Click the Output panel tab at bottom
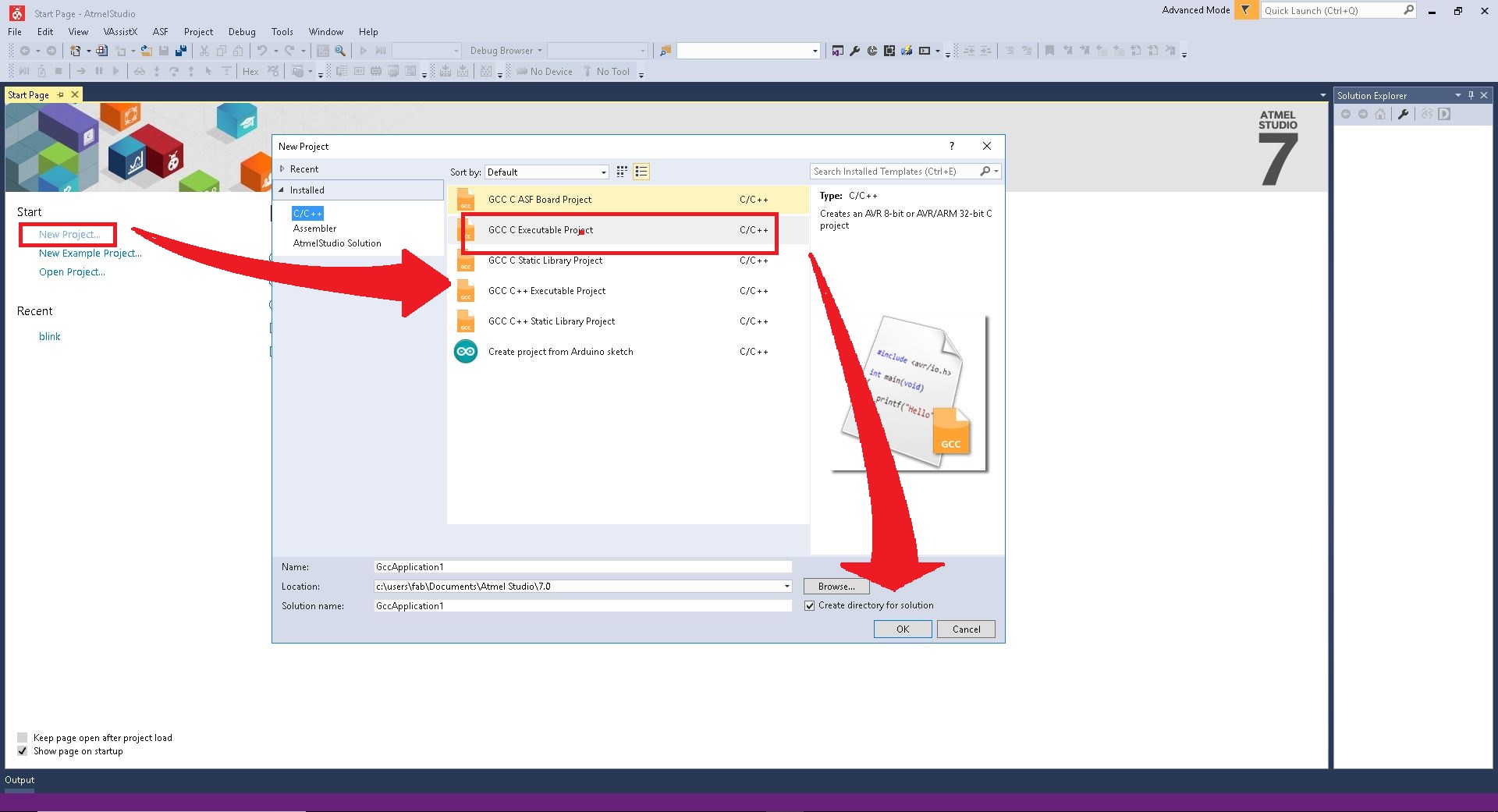The height and width of the screenshot is (812, 1498). [20, 780]
